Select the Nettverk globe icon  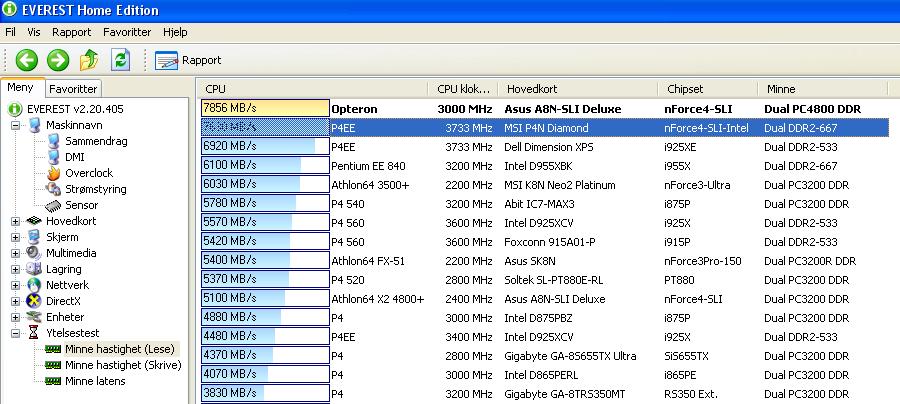click(34, 285)
